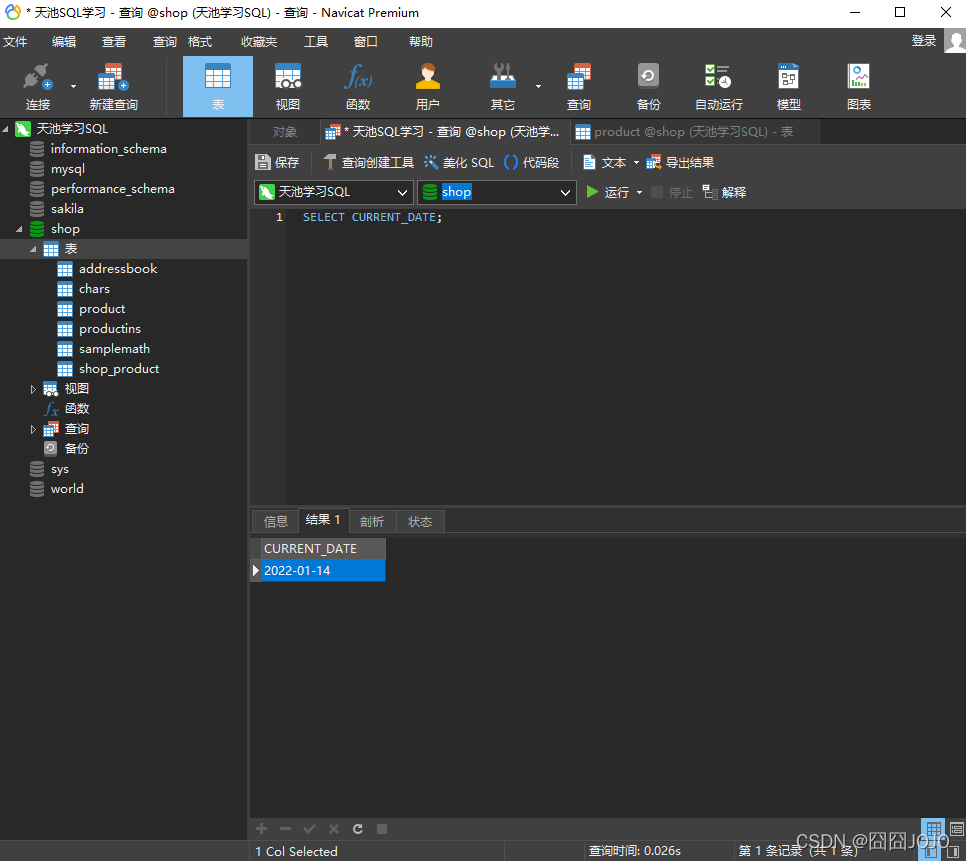
Task: Select the Table (表) toolbar icon
Action: pos(217,78)
